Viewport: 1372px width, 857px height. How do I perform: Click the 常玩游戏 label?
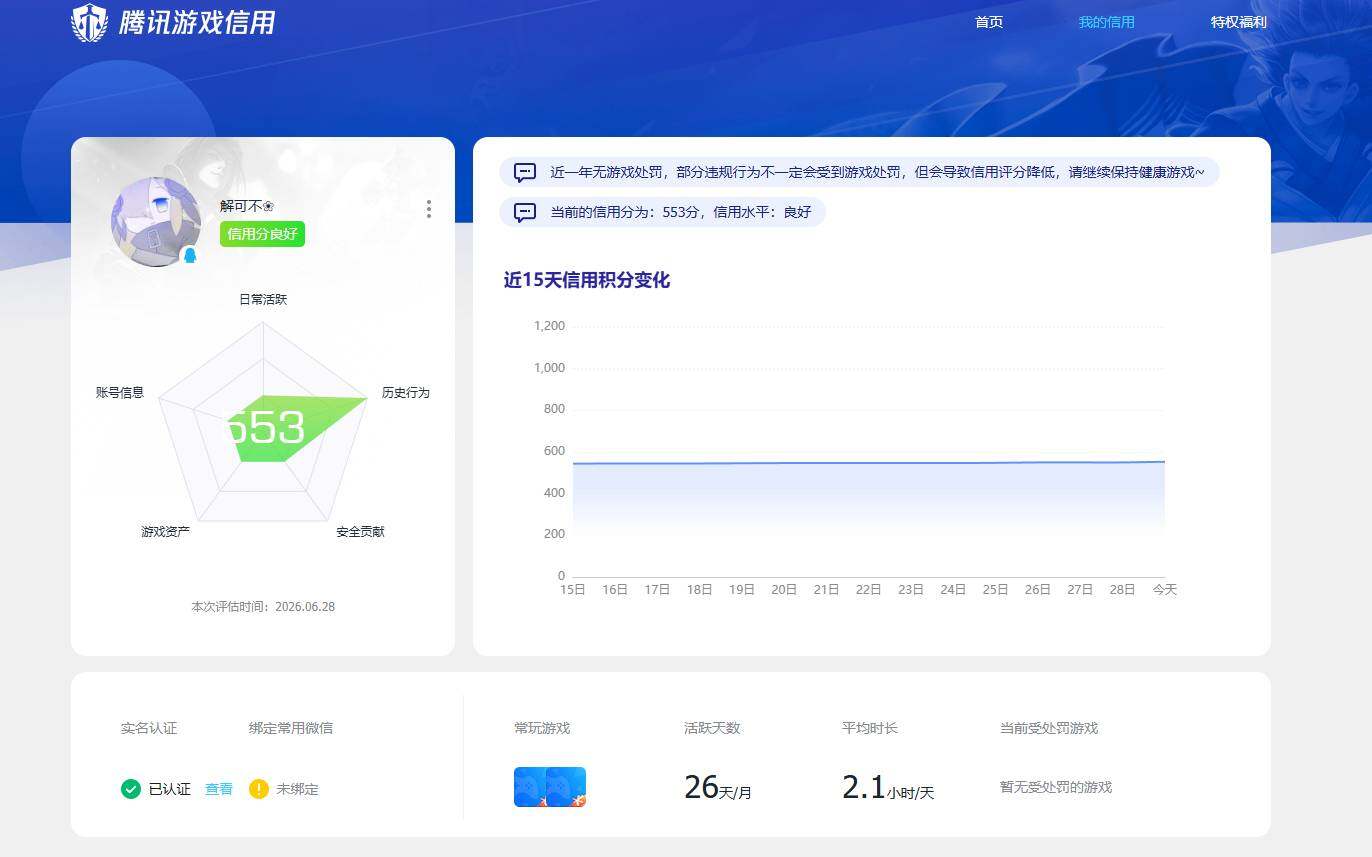[542, 728]
